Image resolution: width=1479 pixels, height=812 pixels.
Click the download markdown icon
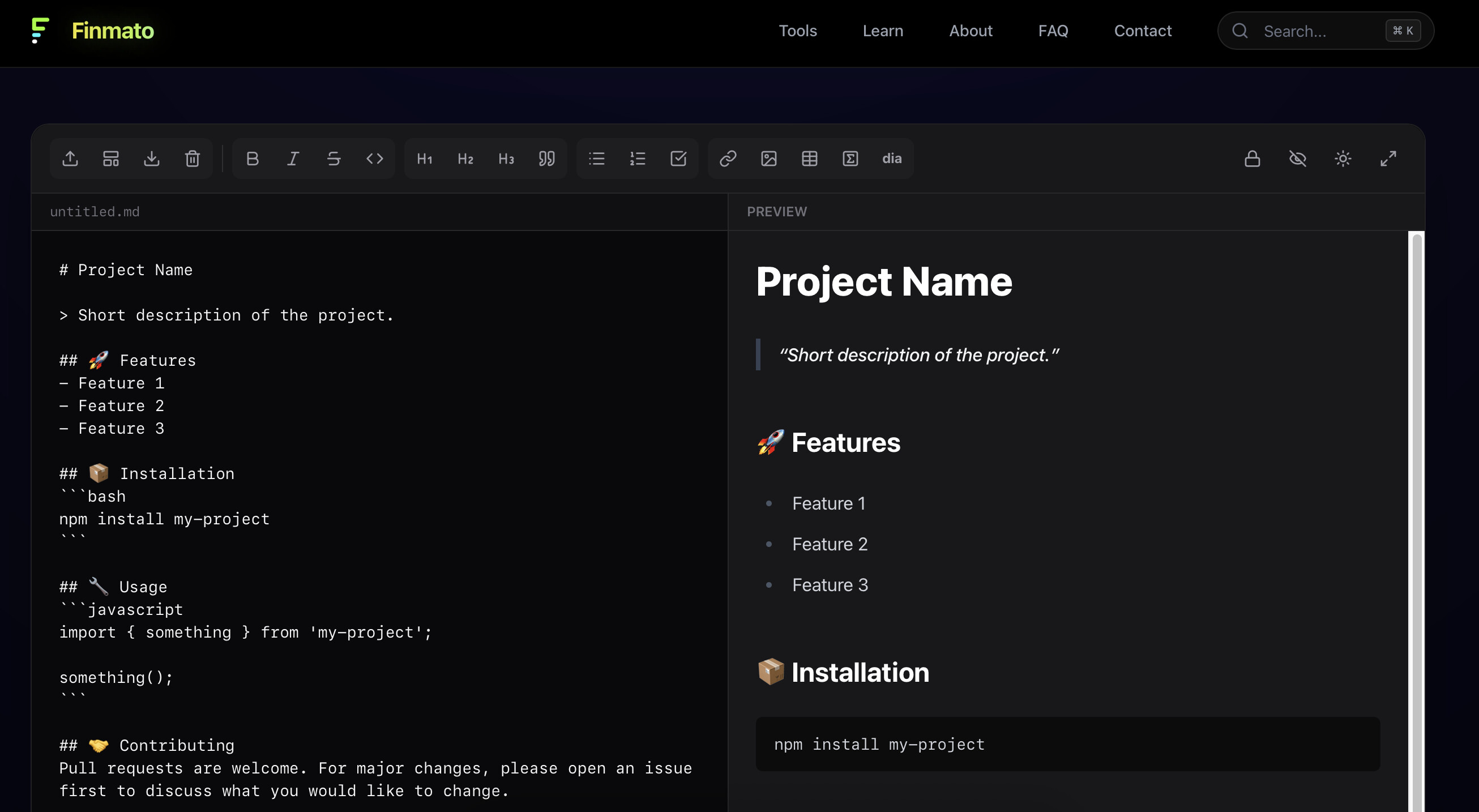pyautogui.click(x=152, y=159)
